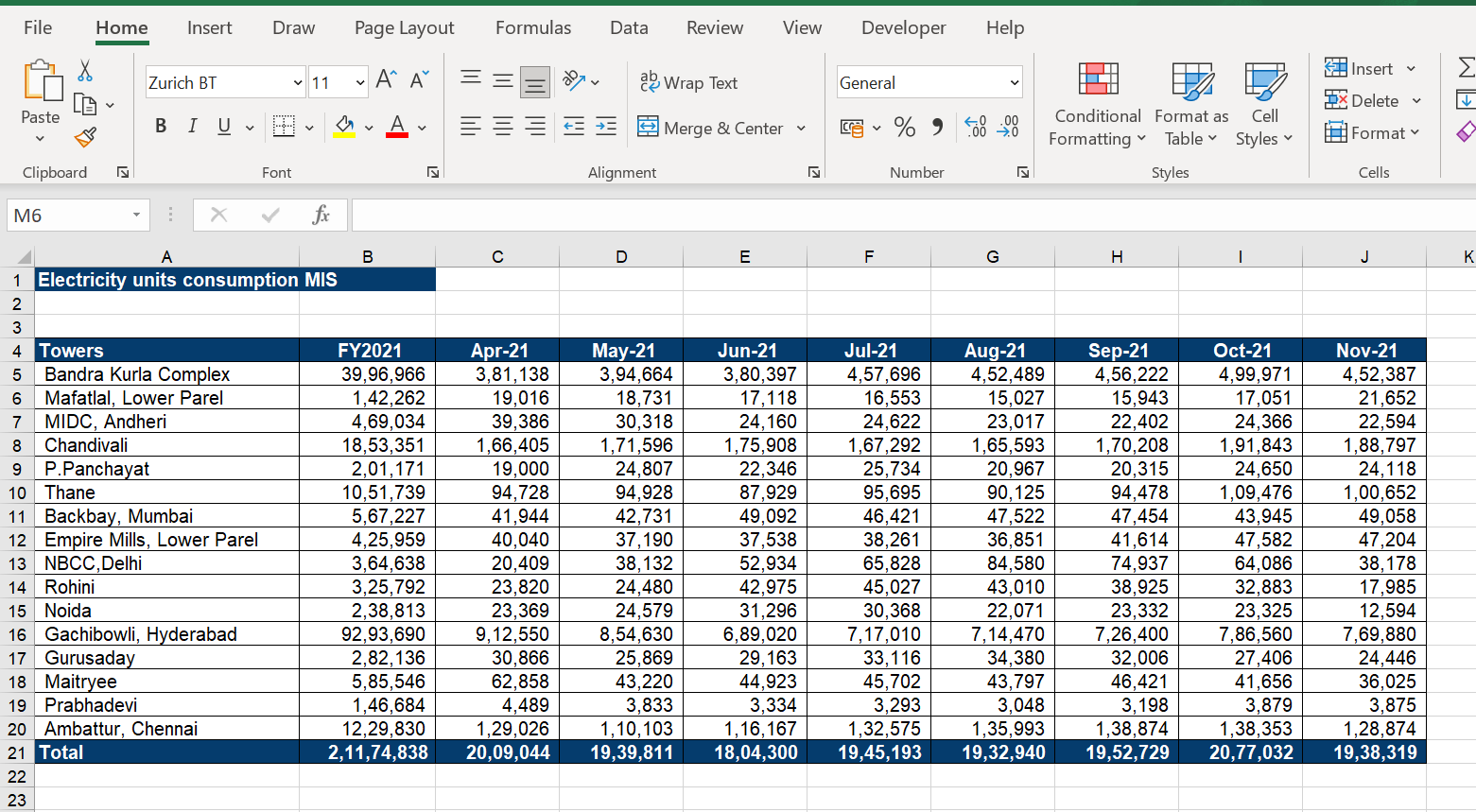This screenshot has width=1476, height=812.
Task: Switch to the Page Layout tab
Action: tap(404, 28)
